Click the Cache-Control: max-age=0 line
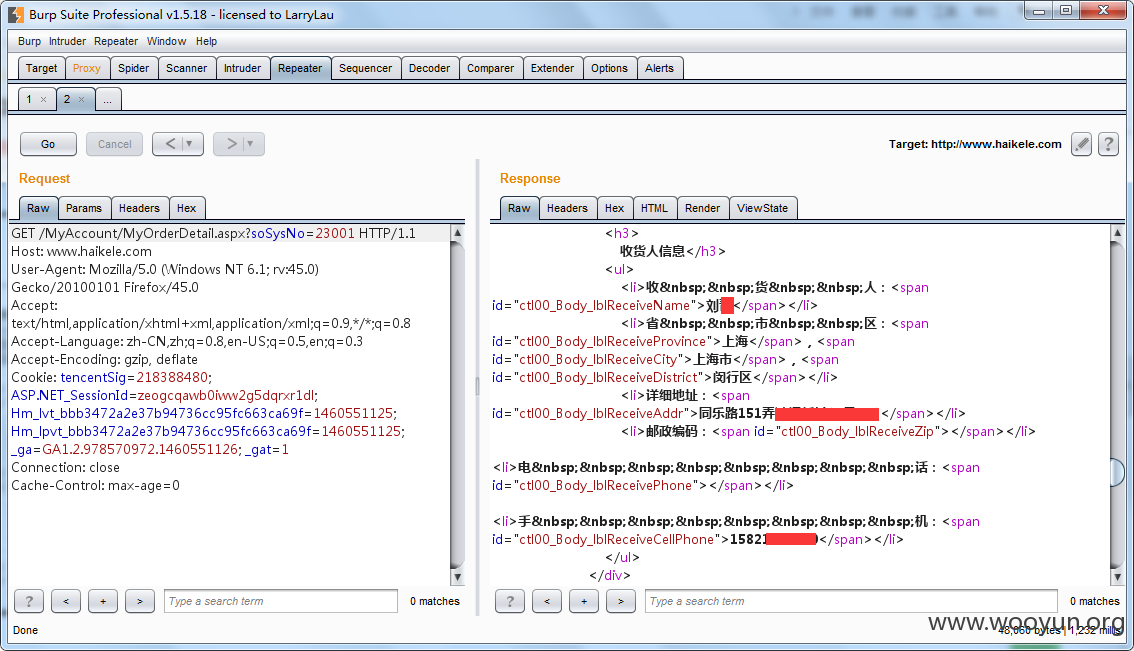The height and width of the screenshot is (651, 1134). [x=95, y=485]
